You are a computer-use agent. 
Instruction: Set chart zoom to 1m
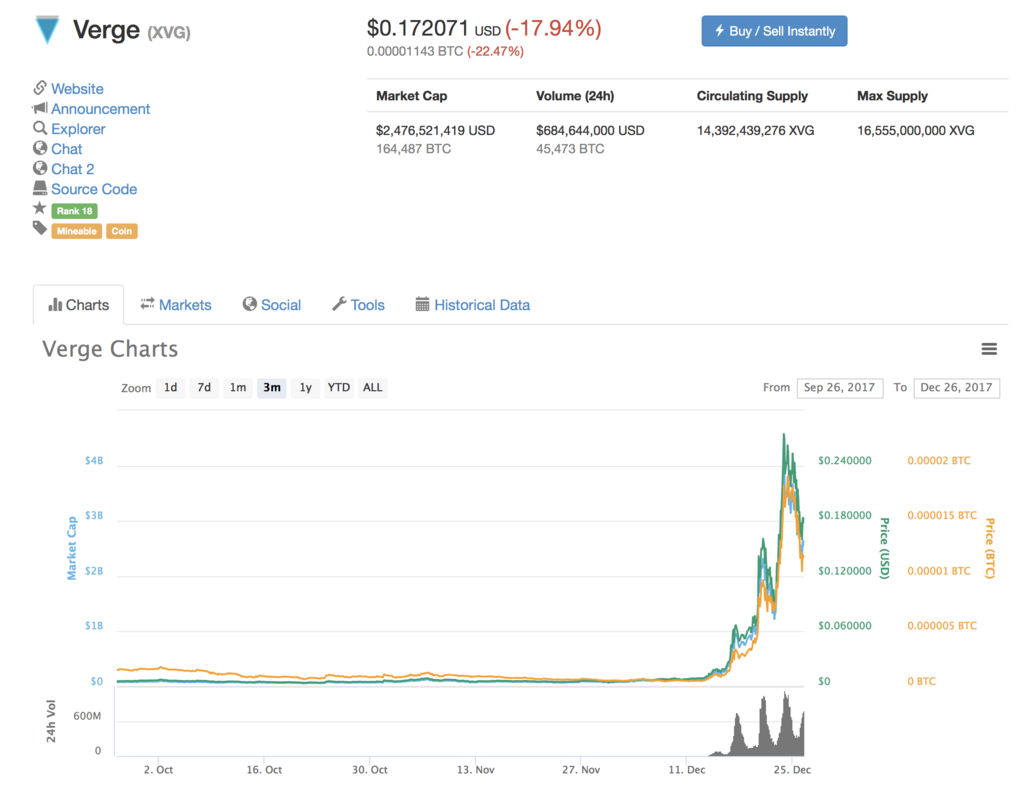click(x=238, y=388)
